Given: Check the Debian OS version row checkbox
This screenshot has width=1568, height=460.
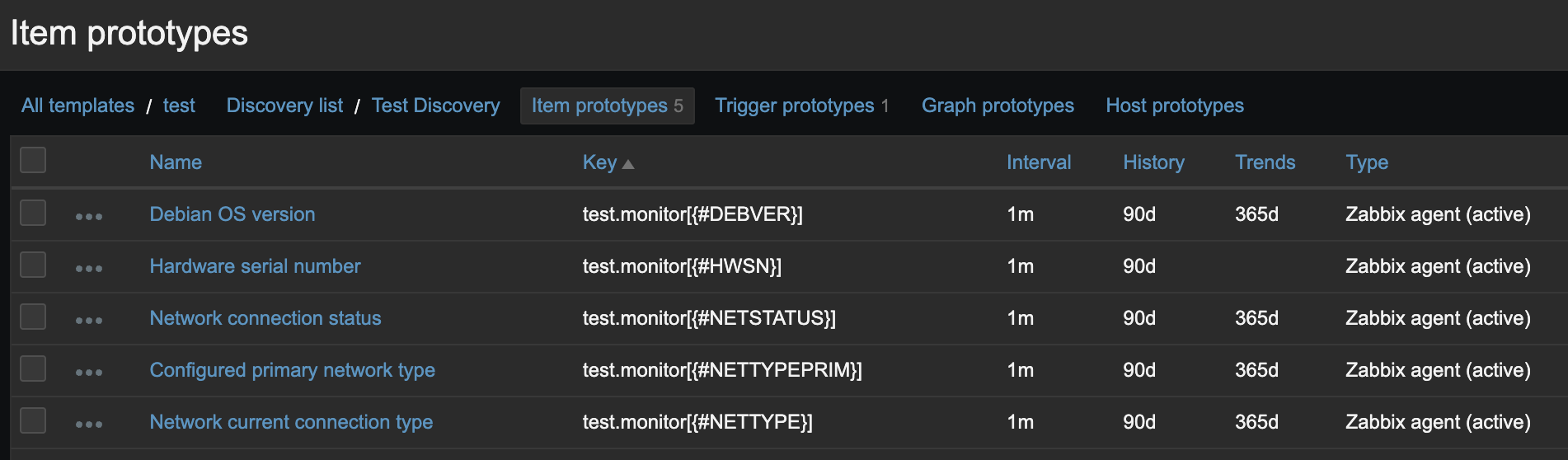Looking at the screenshot, I should tap(33, 213).
